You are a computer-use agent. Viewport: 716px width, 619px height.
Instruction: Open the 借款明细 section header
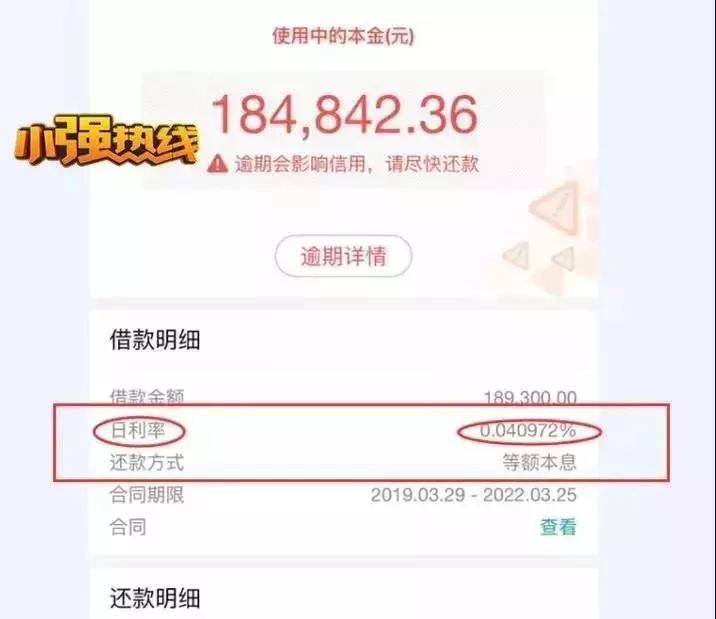(x=155, y=340)
